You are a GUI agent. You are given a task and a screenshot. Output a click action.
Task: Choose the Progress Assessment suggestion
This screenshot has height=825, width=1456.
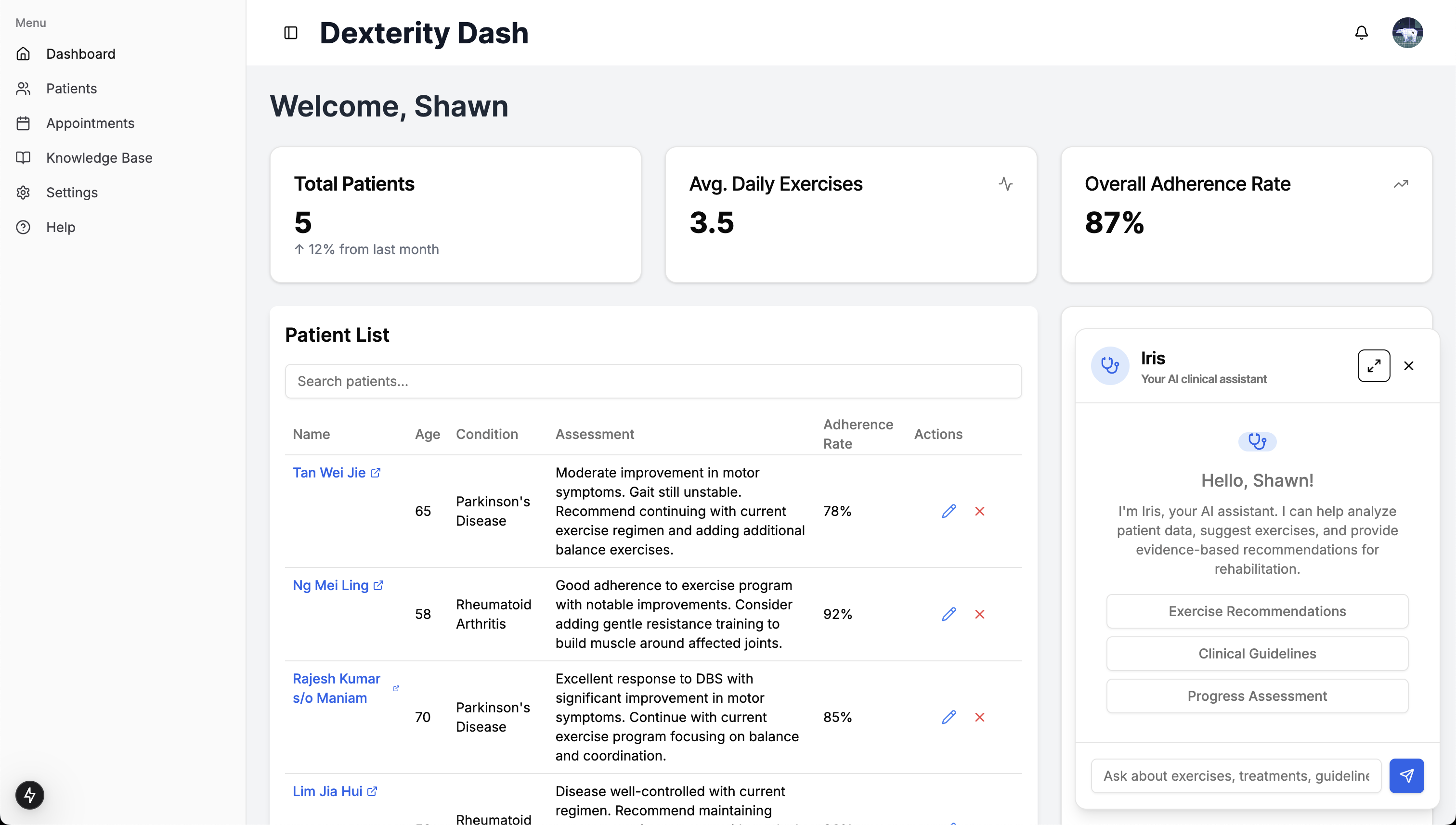1257,696
